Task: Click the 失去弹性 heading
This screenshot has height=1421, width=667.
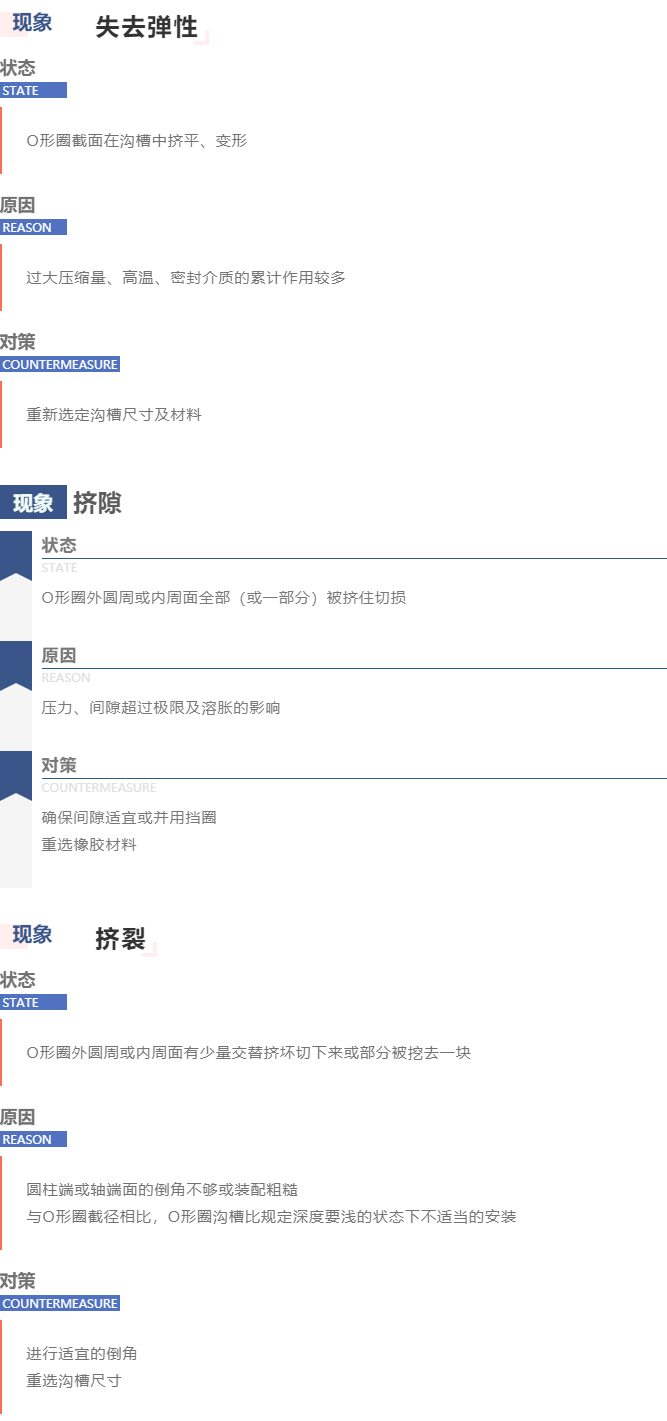Action: (146, 27)
